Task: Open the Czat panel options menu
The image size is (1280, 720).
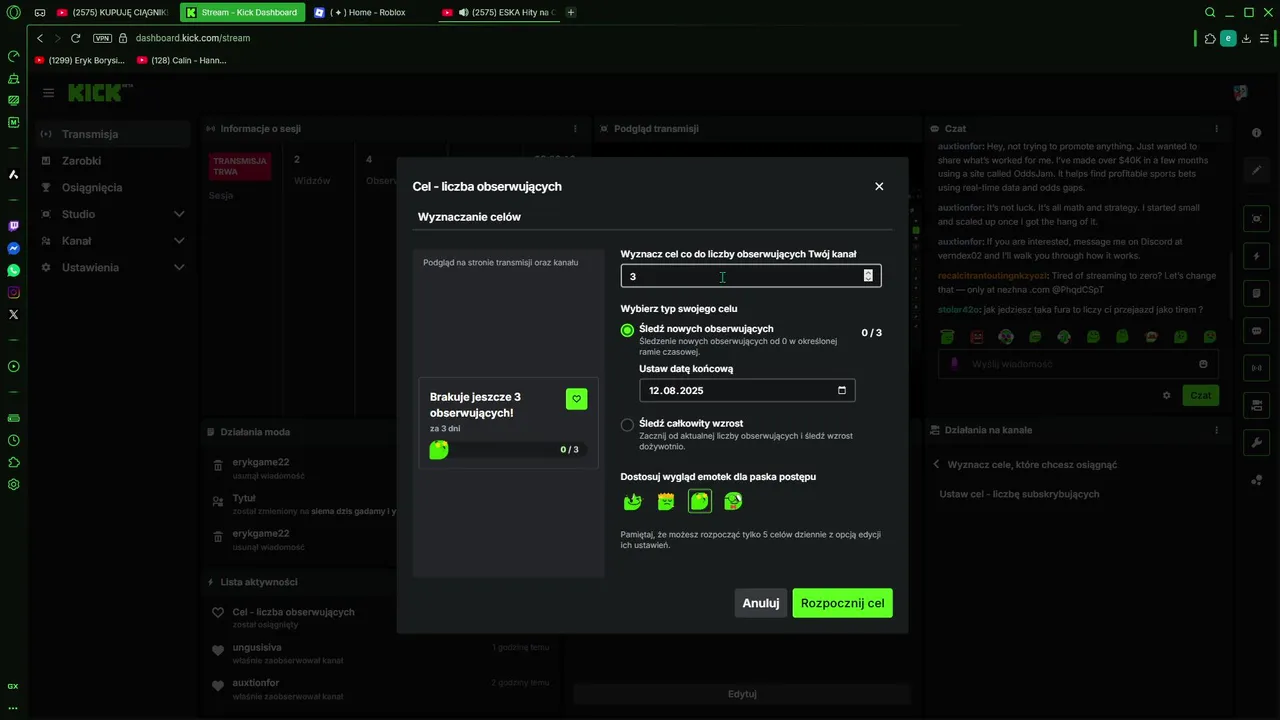Action: coord(1216,129)
